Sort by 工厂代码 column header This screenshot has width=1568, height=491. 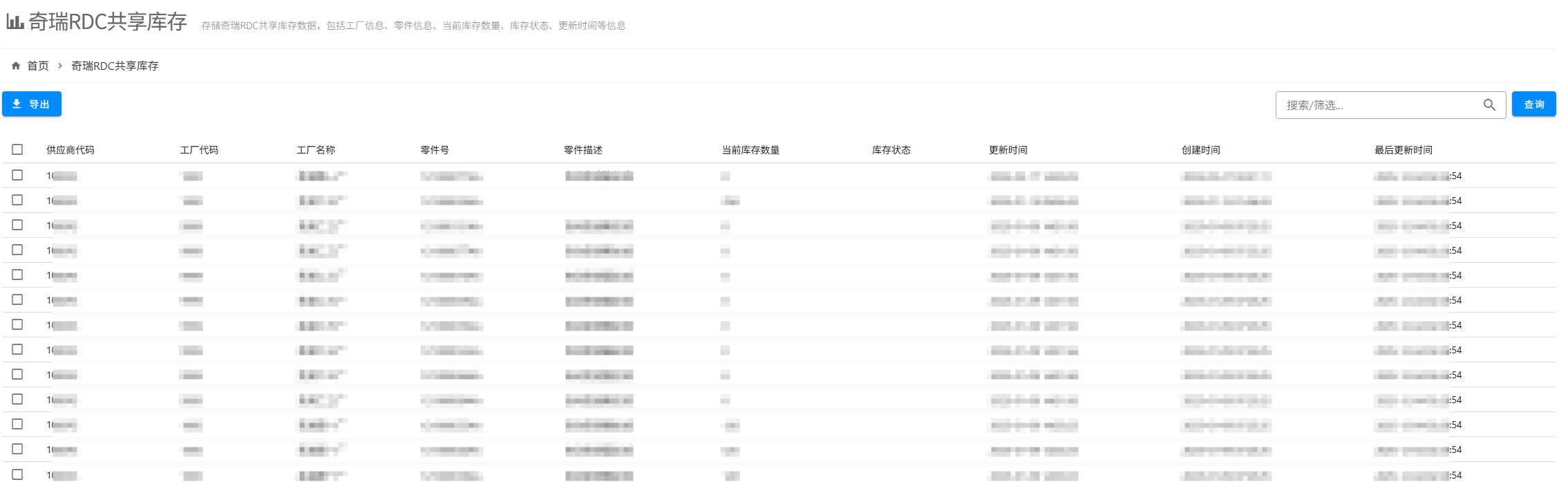click(199, 150)
